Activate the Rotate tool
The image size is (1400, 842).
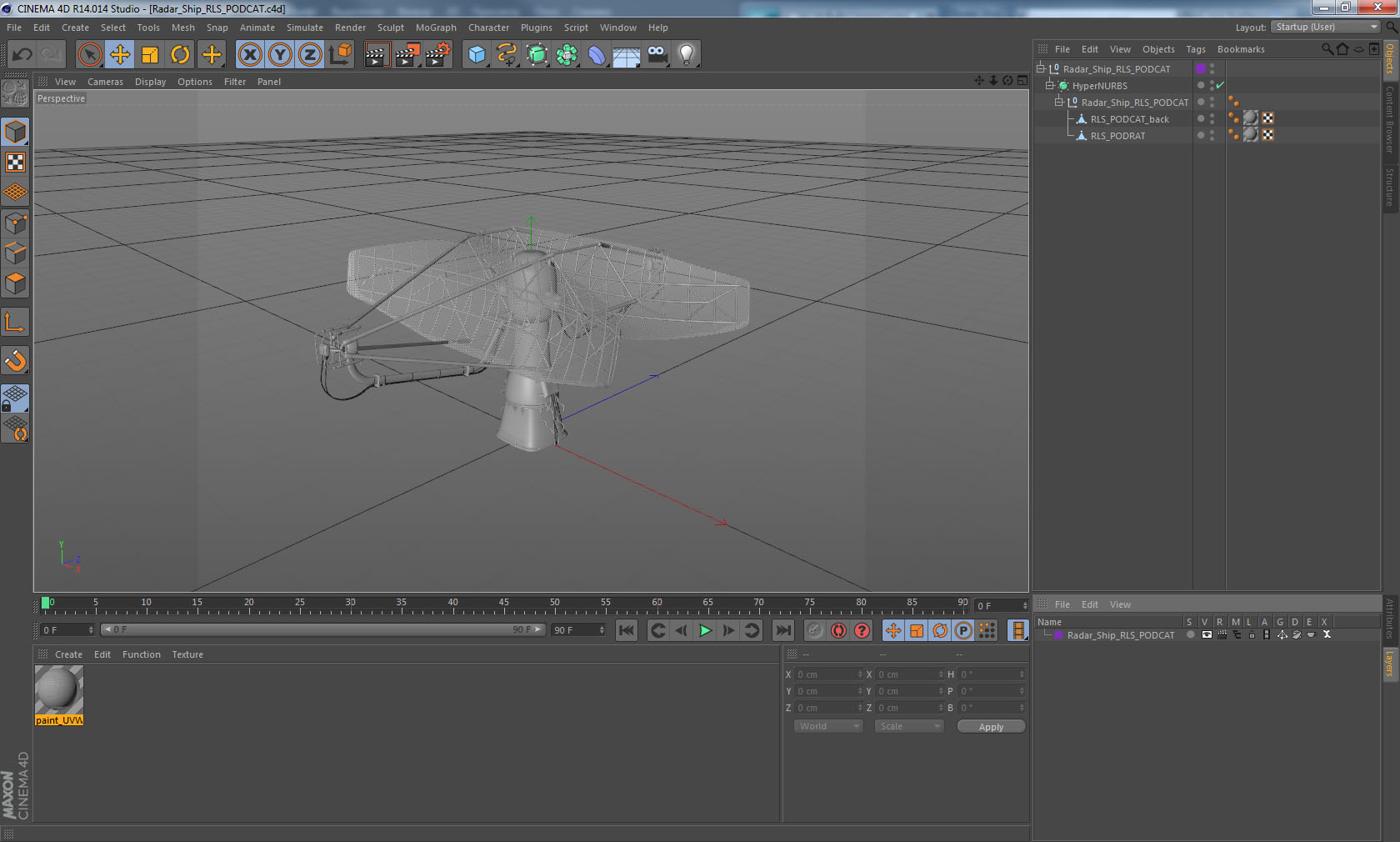point(180,55)
